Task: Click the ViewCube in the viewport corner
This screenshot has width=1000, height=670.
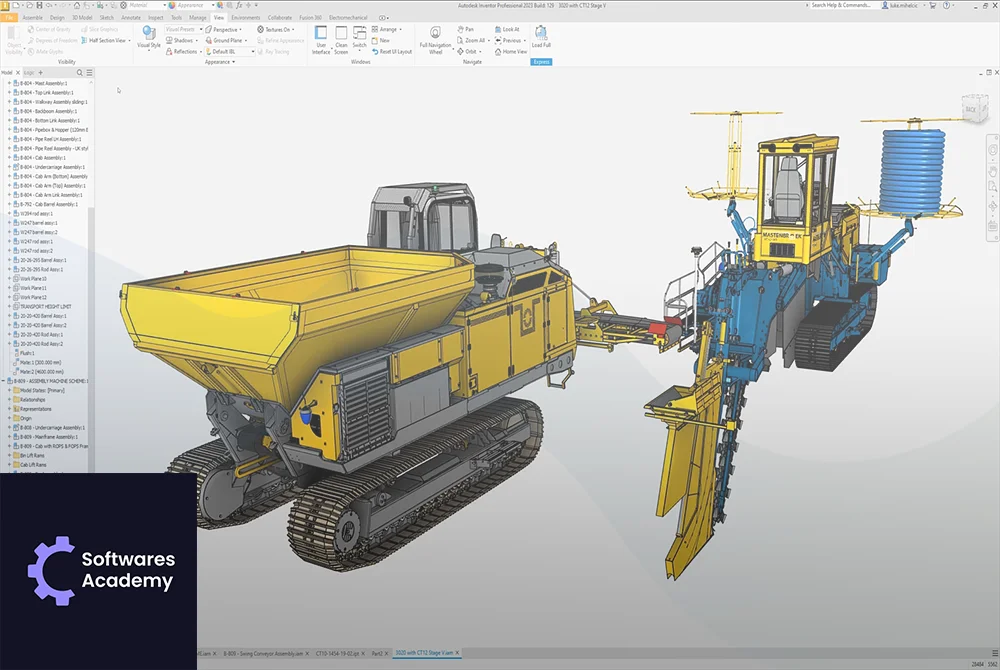Action: point(974,108)
